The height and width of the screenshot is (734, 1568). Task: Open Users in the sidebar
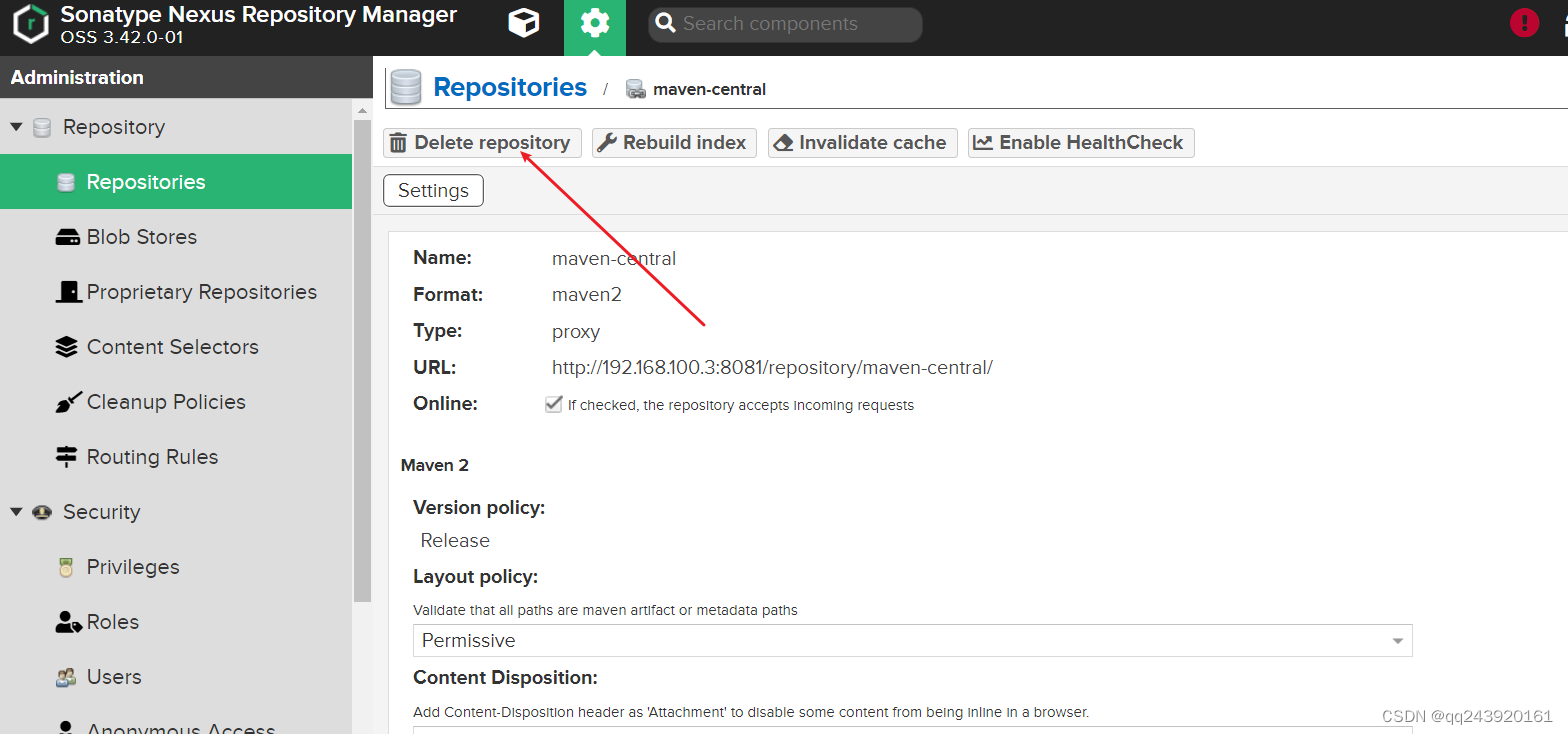[x=176, y=677]
